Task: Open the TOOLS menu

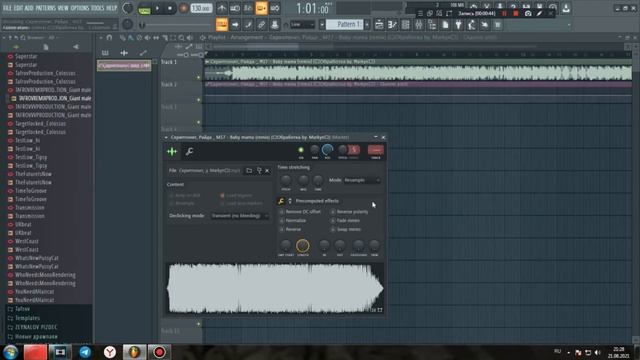Action: point(97,8)
